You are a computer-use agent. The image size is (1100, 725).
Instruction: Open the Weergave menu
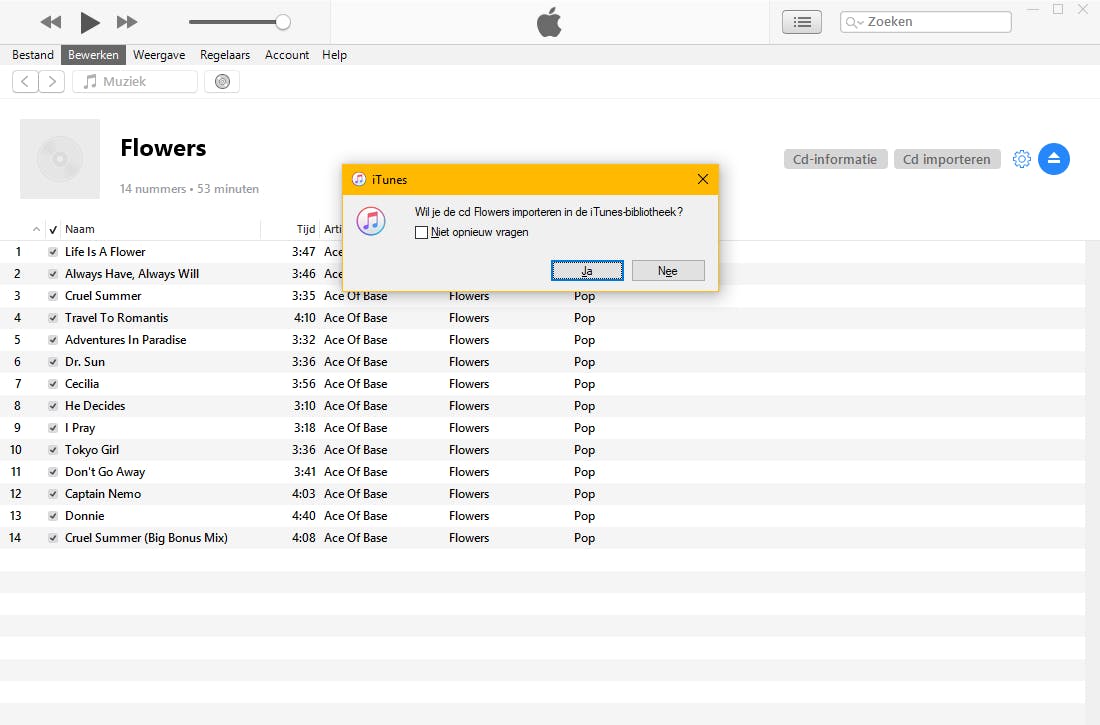(159, 55)
